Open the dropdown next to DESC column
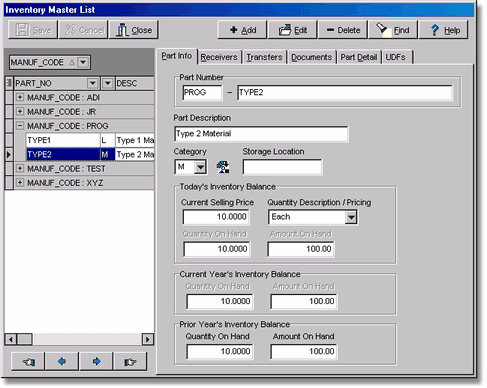The image size is (487, 388). [107, 83]
